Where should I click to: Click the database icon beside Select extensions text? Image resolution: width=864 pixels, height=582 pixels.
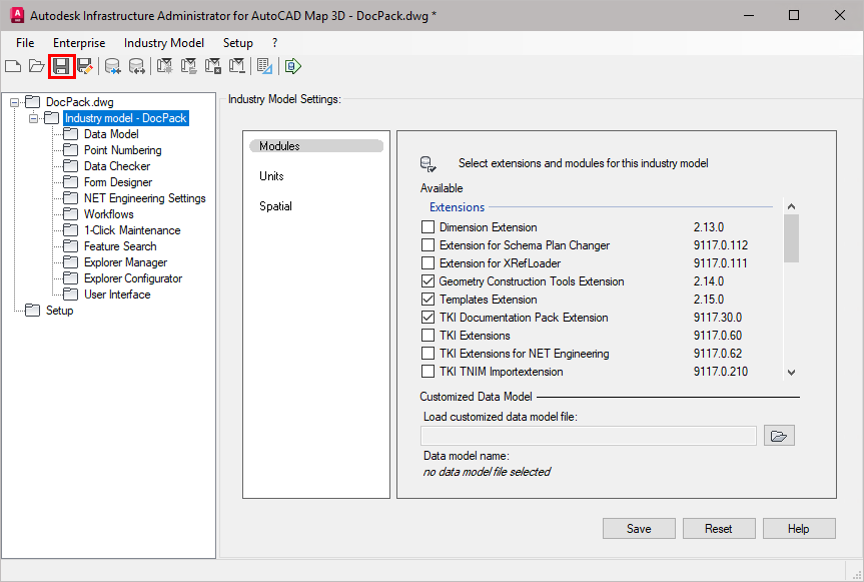428,164
